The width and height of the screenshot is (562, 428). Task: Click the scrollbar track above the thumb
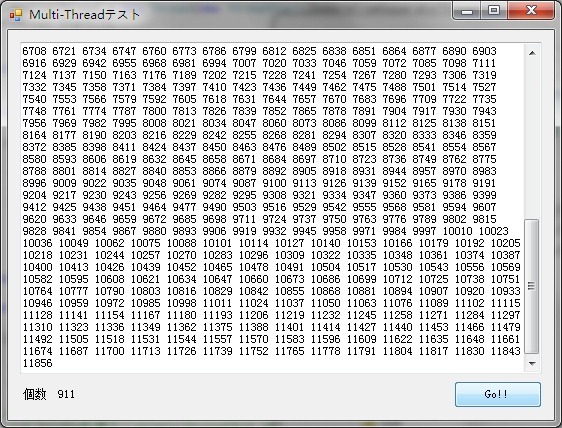pyautogui.click(x=532, y=140)
